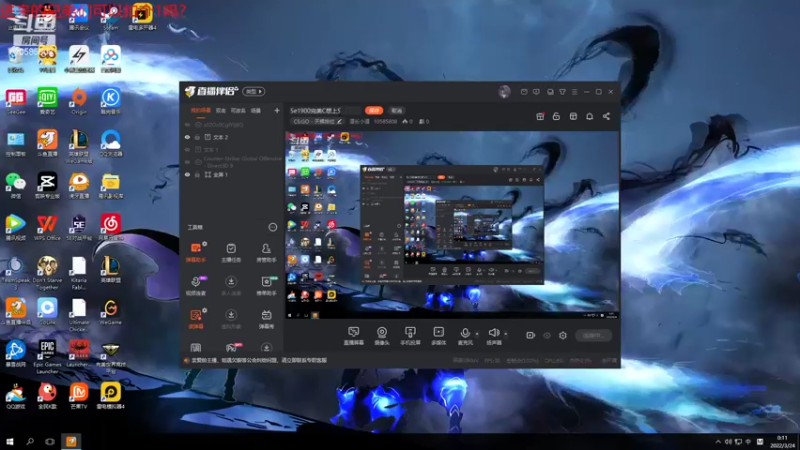Add the 手机投屏 phone casting source
This screenshot has height=450, width=800.
(410, 336)
